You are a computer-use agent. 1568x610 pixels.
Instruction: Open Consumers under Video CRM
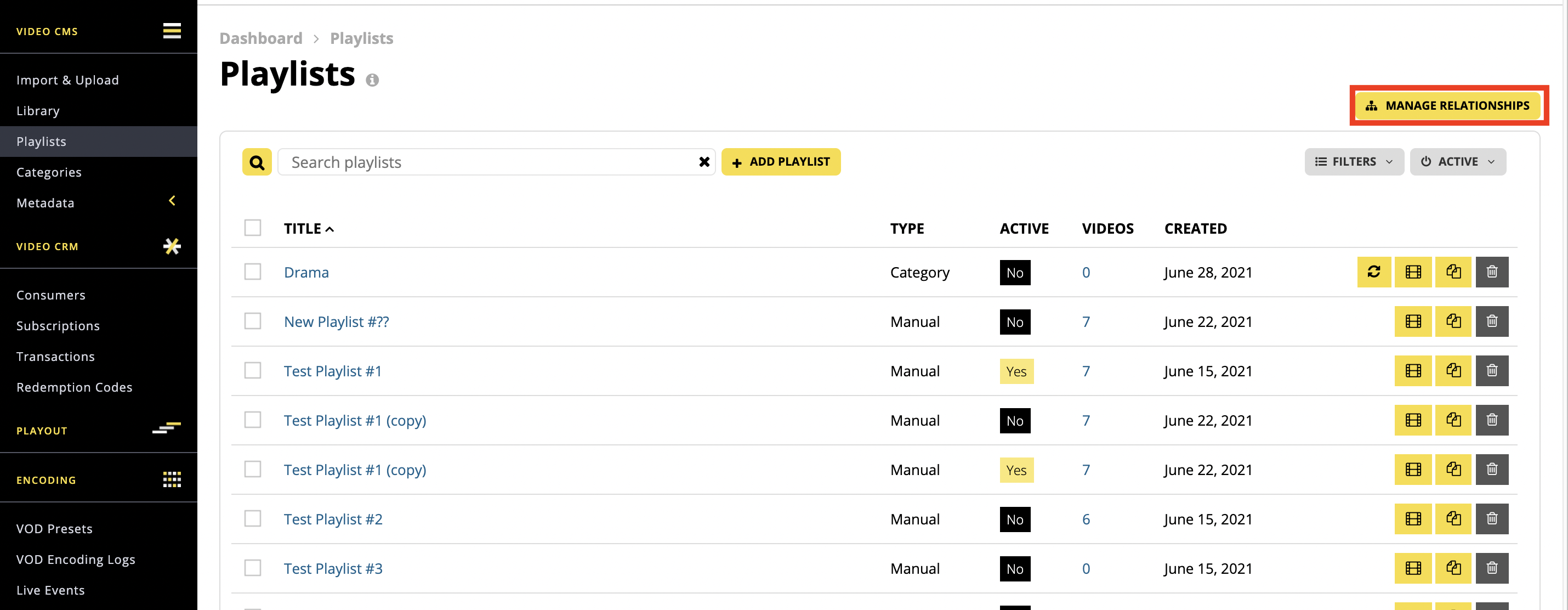[x=50, y=295]
